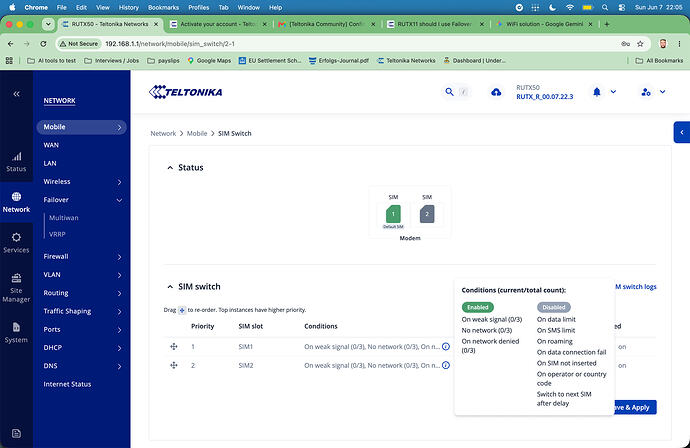
Task: Collapse the Failover submenu
Action: [119, 200]
